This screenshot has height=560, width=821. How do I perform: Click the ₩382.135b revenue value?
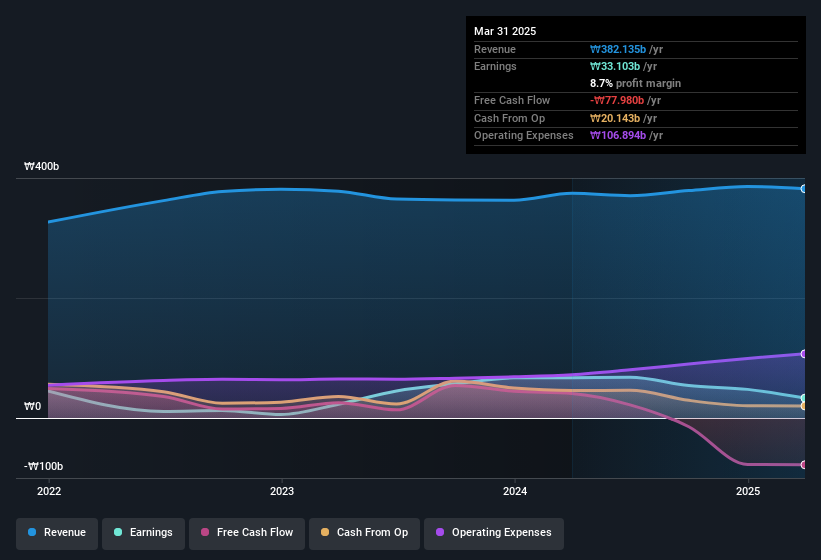click(x=618, y=49)
